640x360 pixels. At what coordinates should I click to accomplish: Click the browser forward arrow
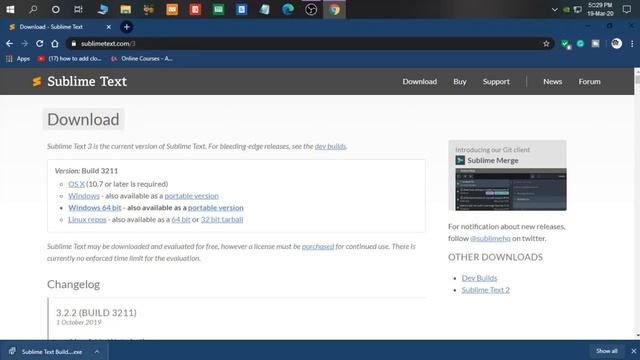[x=24, y=44]
